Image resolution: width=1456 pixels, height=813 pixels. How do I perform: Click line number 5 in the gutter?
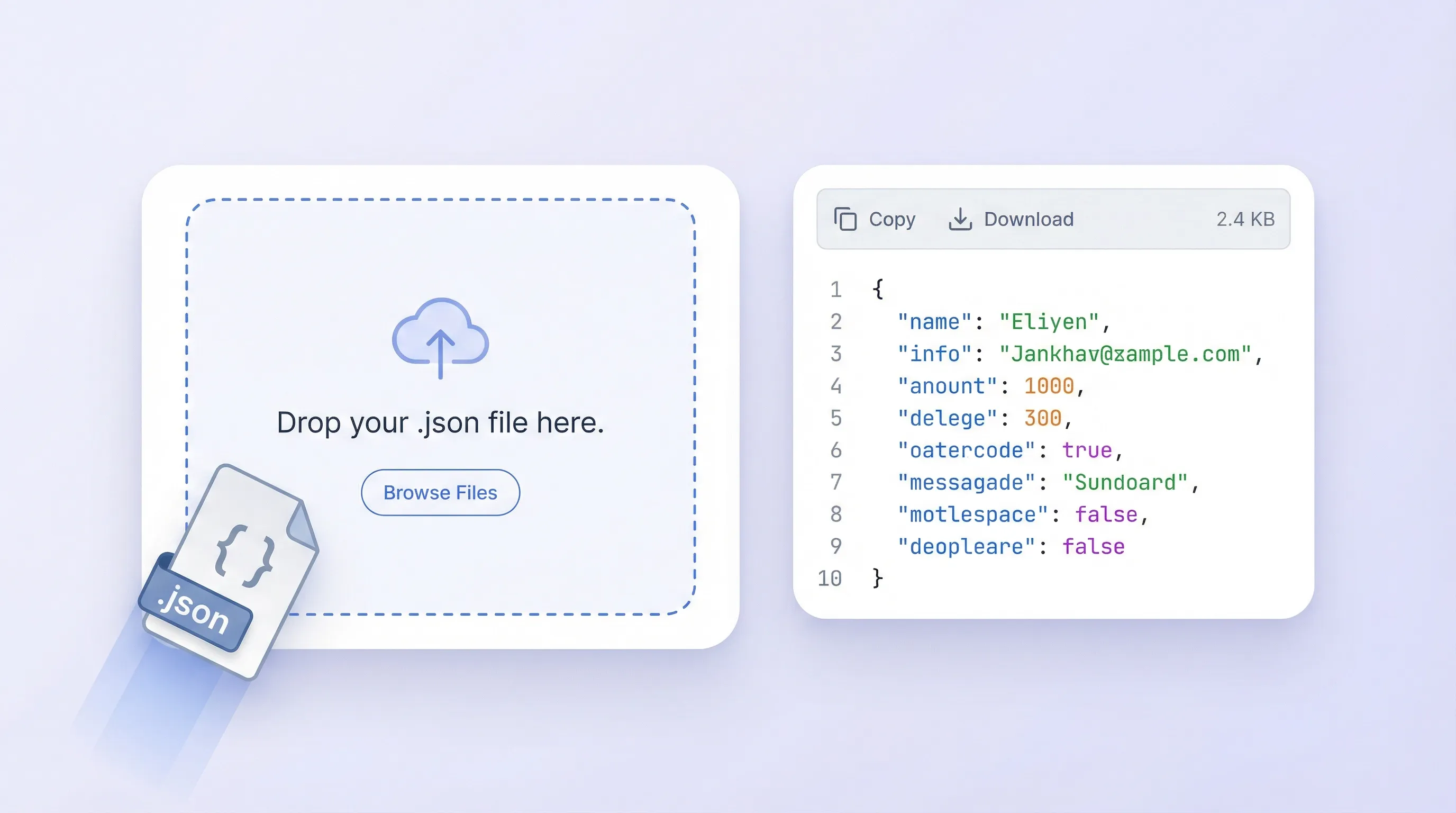[x=835, y=418]
